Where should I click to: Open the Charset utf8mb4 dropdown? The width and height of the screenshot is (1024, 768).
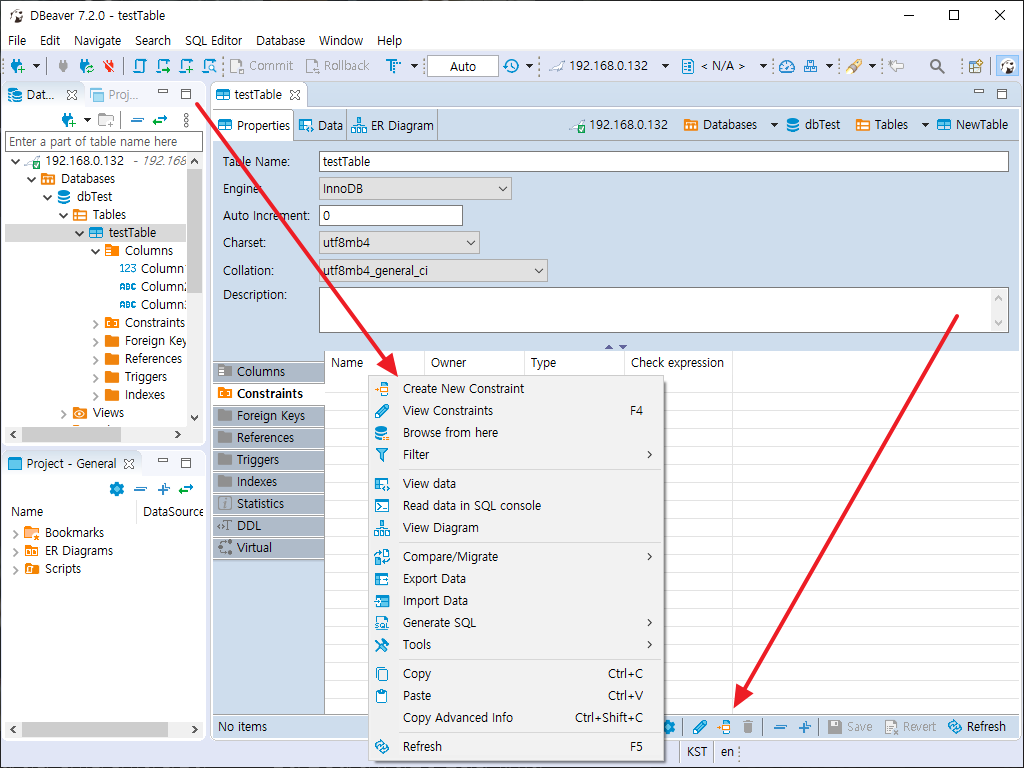pos(398,242)
